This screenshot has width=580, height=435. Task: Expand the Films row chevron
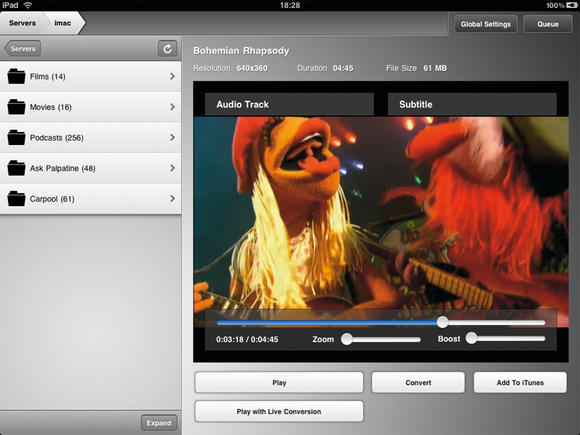172,76
